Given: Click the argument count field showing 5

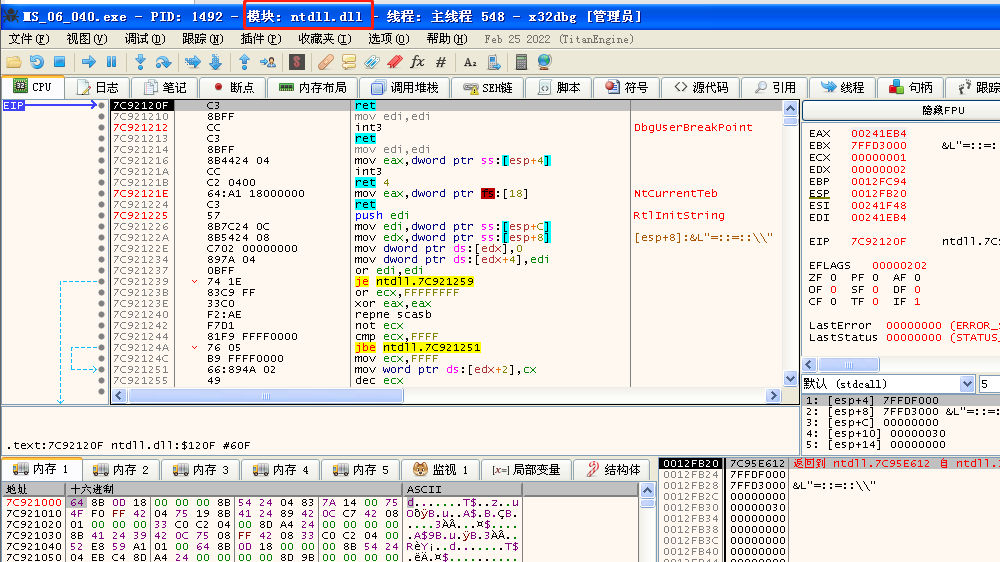Looking at the screenshot, I should point(988,384).
